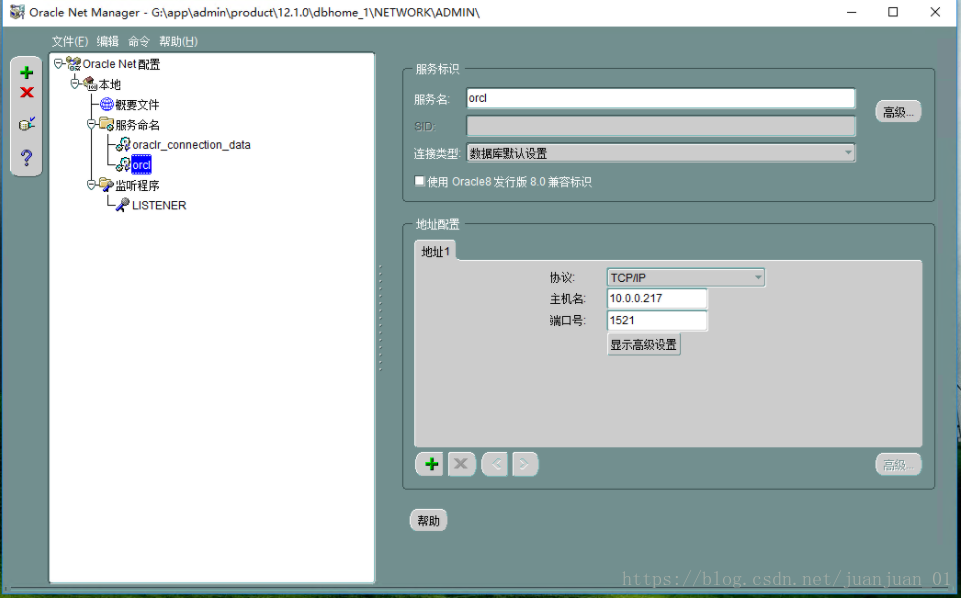This screenshot has width=963, height=599.
Task: Click the oraclr_connection_data service icon
Action: tap(123, 145)
